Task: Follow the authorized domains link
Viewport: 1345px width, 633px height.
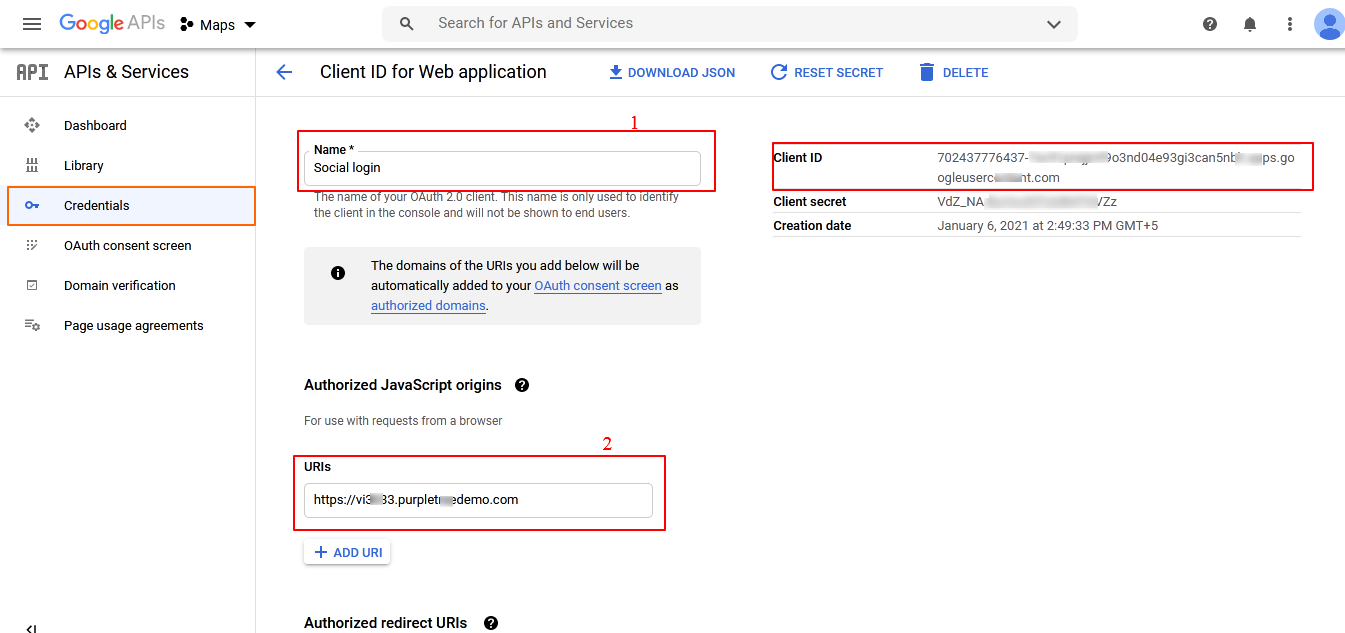Action: tap(428, 306)
